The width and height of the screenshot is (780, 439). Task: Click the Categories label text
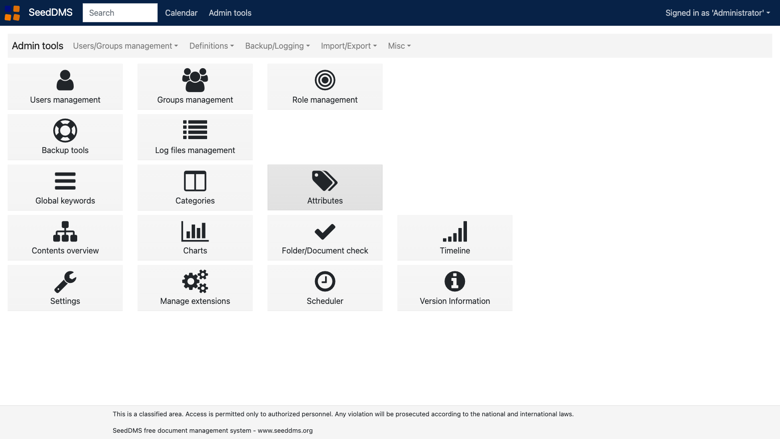coord(195,201)
